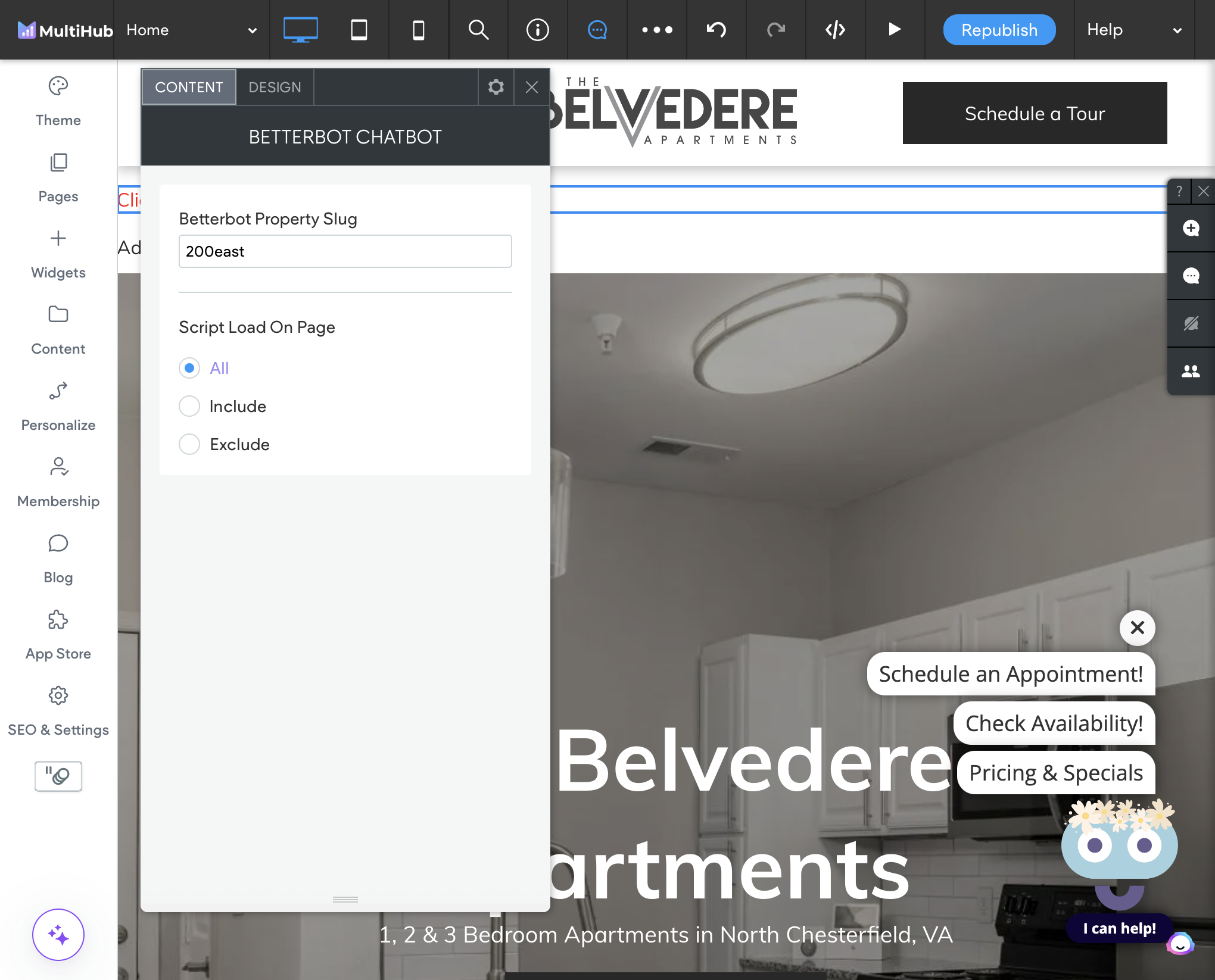This screenshot has height=980, width=1215.
Task: Switch to mobile phone view icon
Action: pos(419,30)
